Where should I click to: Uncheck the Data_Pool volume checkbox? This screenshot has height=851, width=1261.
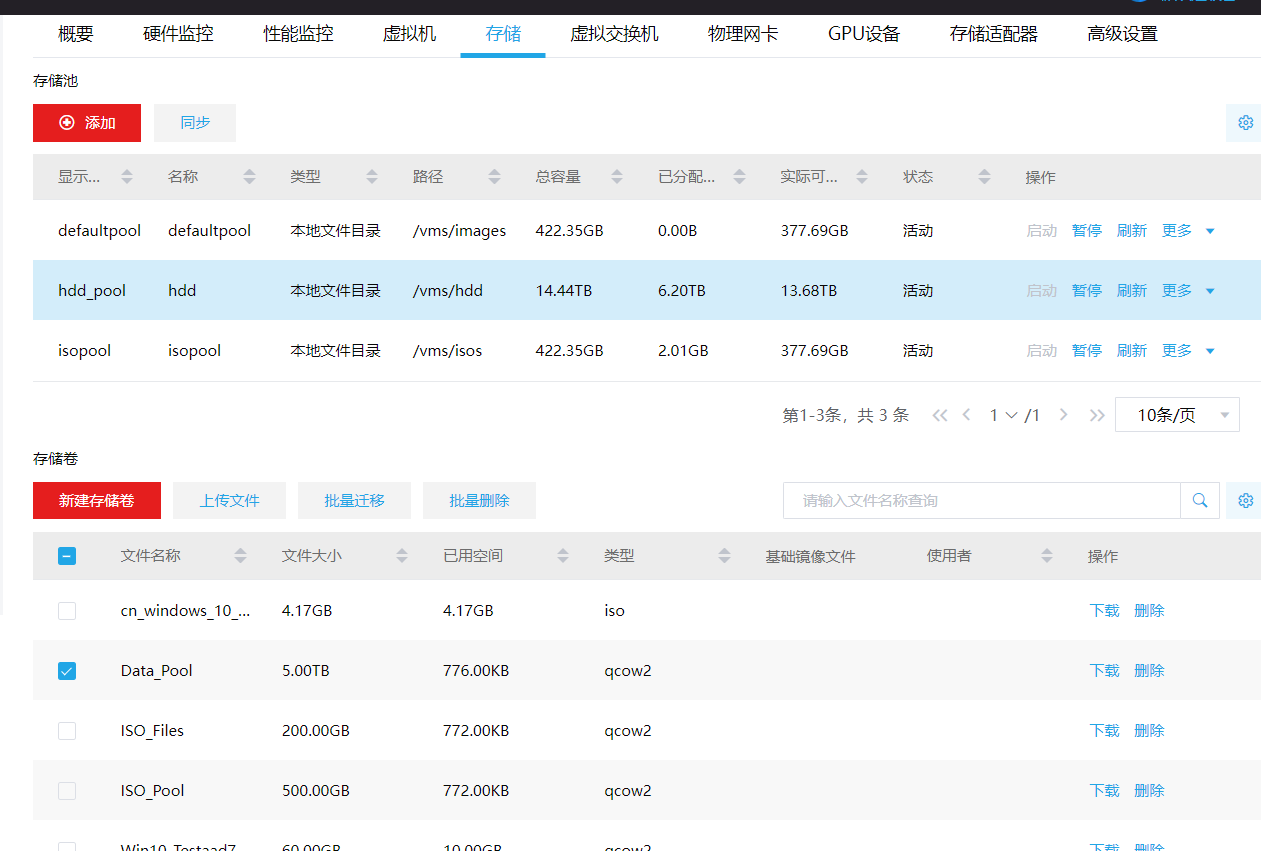pos(67,671)
